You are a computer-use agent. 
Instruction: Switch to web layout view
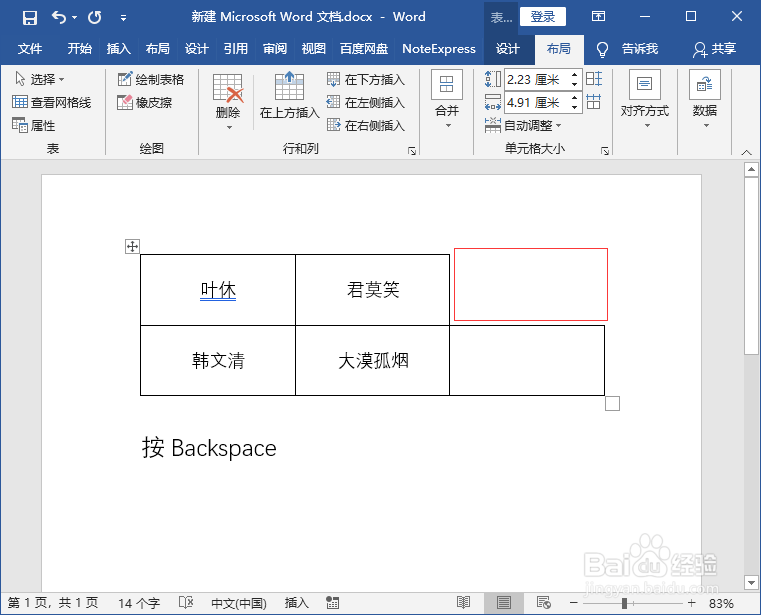[544, 603]
